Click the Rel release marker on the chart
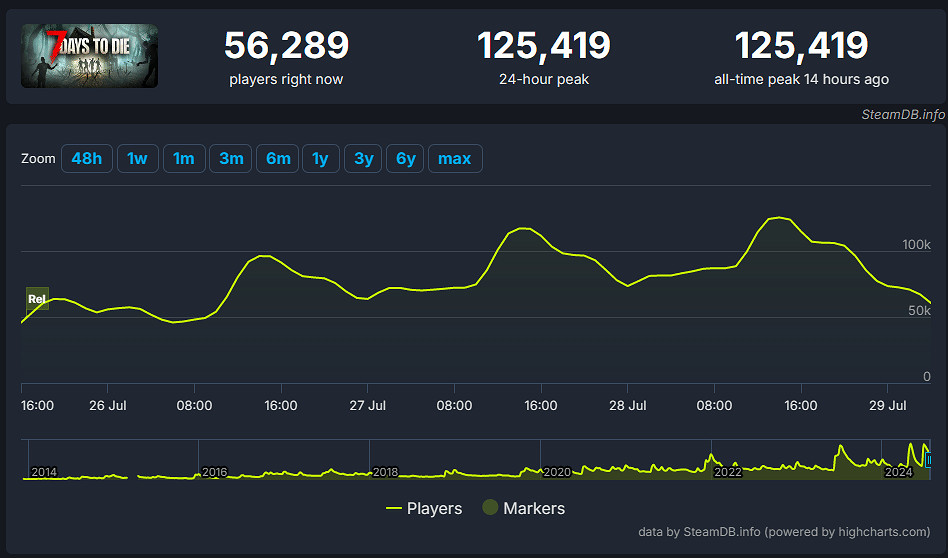Viewport: 948px width, 558px height. coord(37,298)
